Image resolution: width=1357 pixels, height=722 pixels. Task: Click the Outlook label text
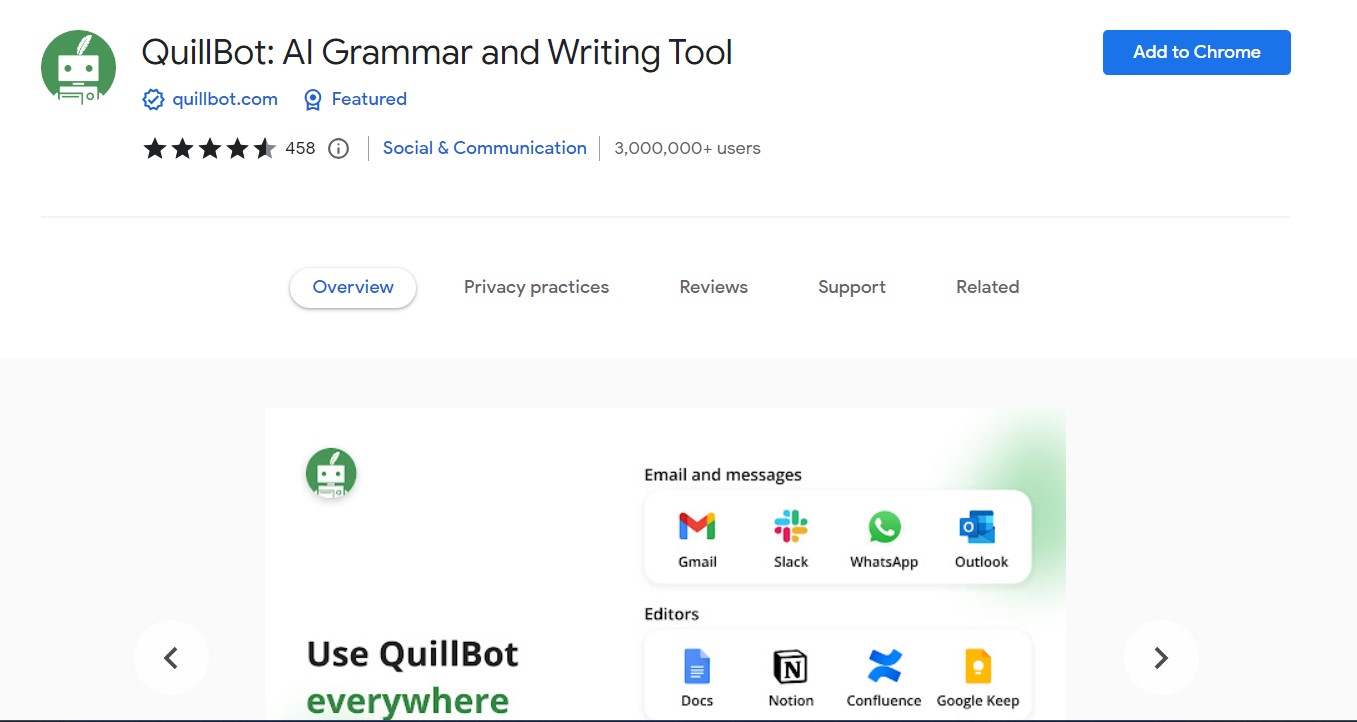click(981, 562)
